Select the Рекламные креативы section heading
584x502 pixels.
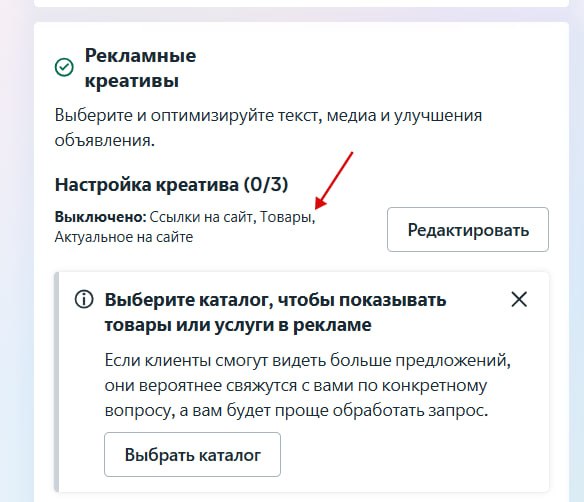point(140,68)
